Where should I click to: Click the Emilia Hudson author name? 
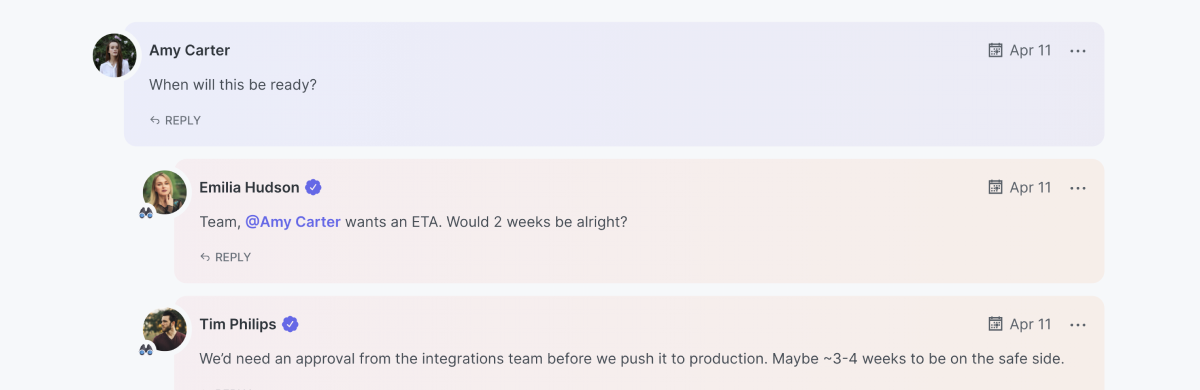pos(249,187)
